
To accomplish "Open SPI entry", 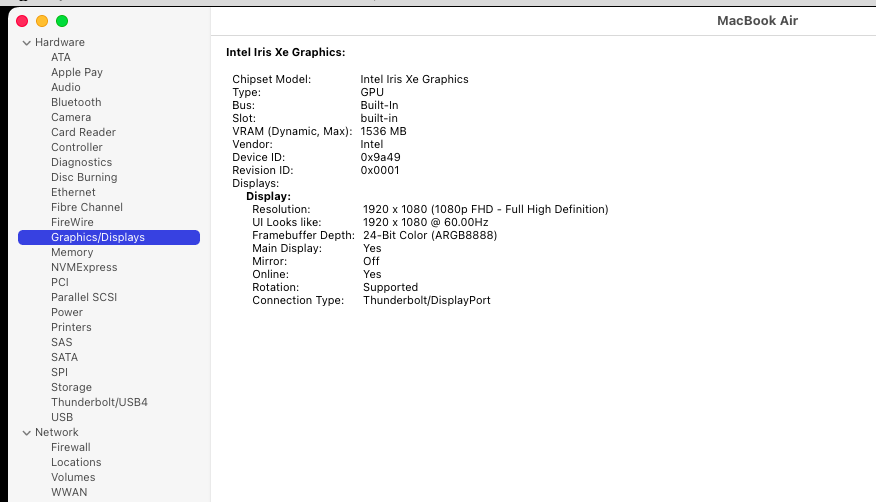I will click(x=60, y=372).
